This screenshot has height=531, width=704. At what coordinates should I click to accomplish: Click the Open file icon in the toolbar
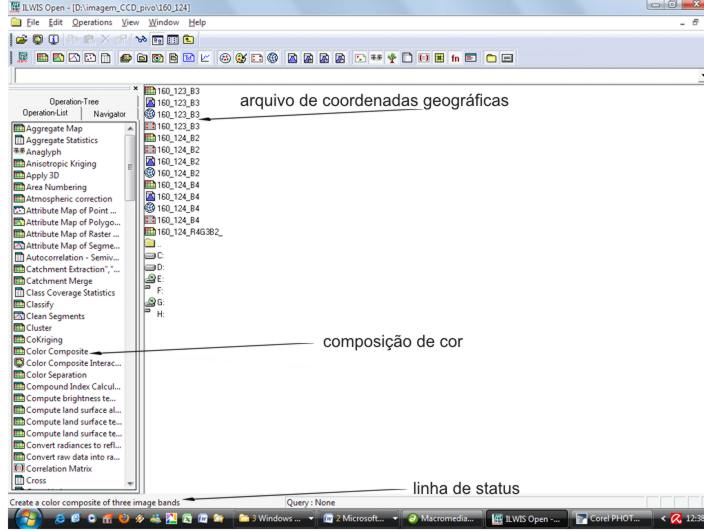[x=20, y=39]
